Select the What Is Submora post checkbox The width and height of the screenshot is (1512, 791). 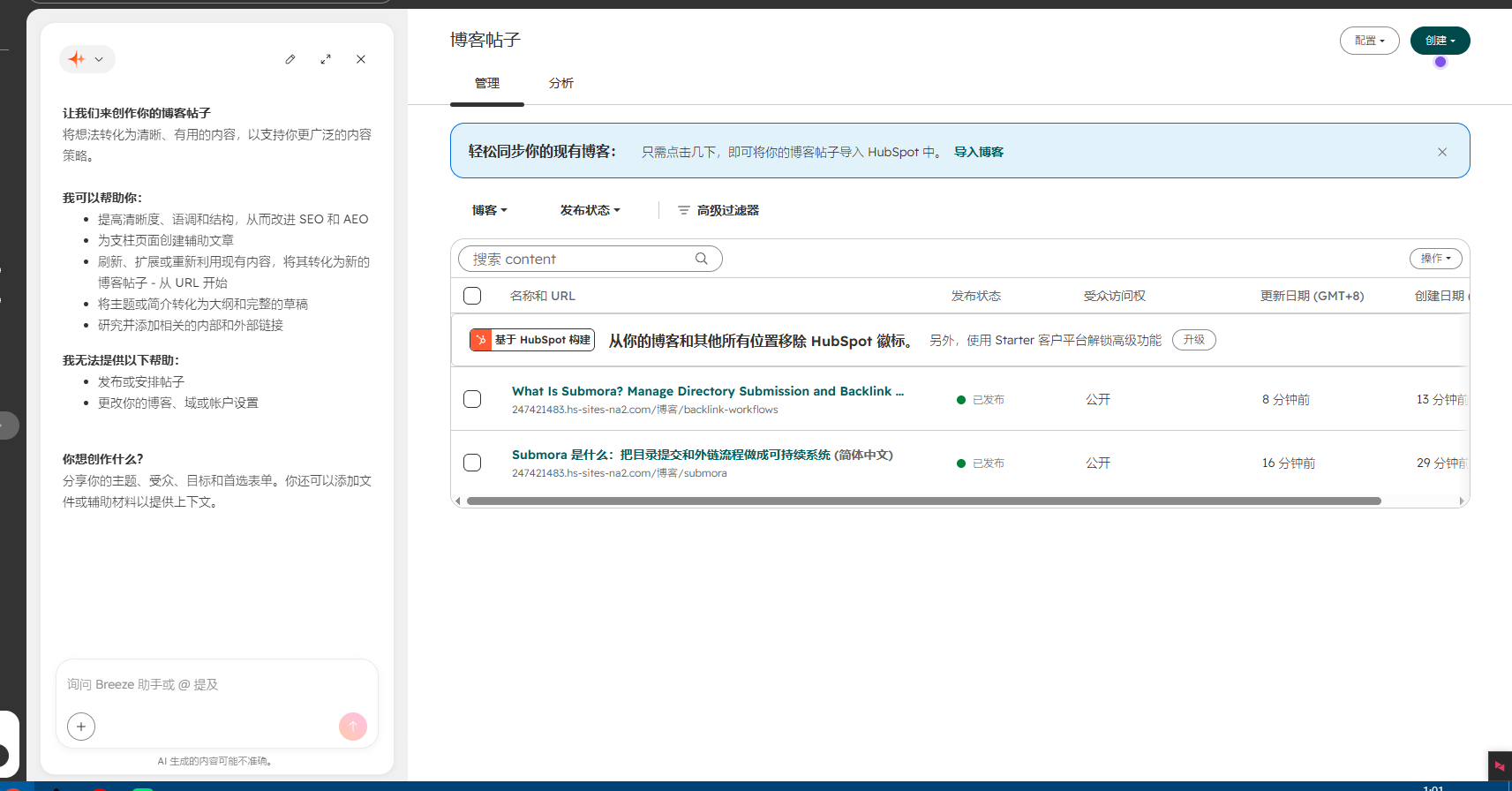(x=472, y=399)
